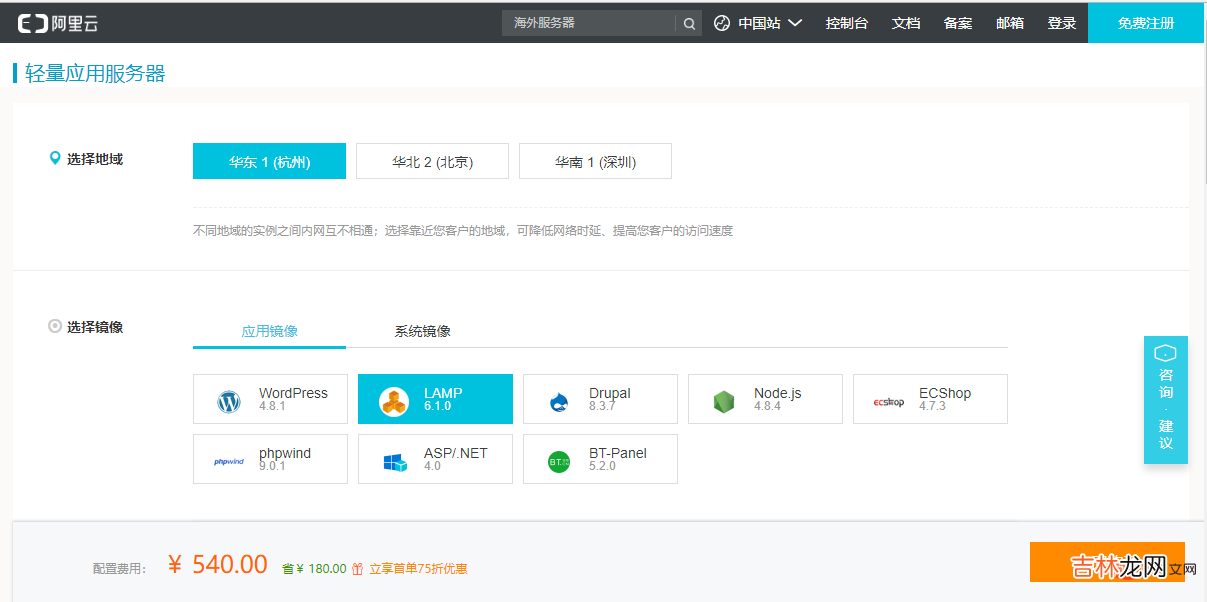Select the WordPress image icon
This screenshot has height=602, width=1207.
coord(229,402)
